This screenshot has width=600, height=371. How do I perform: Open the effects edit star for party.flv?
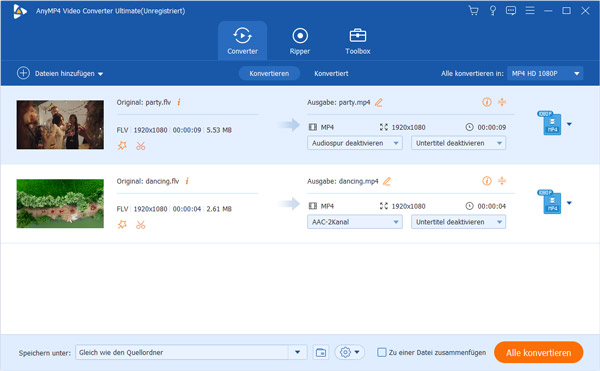click(x=122, y=146)
